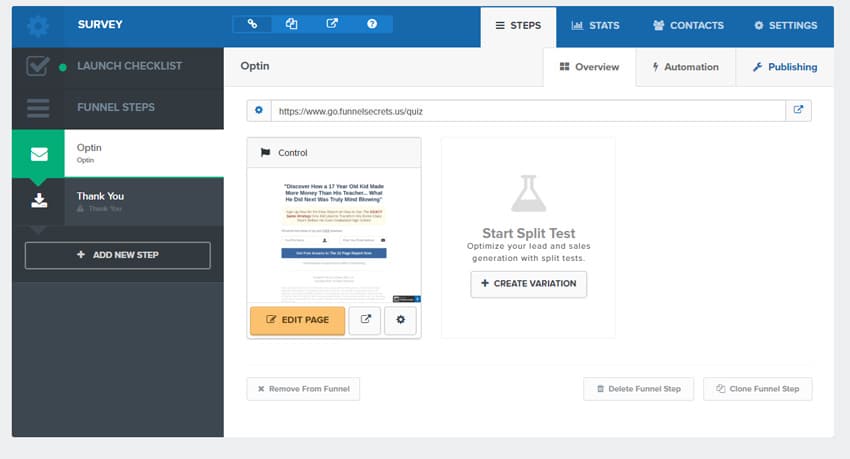Click the Optin page title text
850x459 pixels.
pyautogui.click(x=255, y=66)
